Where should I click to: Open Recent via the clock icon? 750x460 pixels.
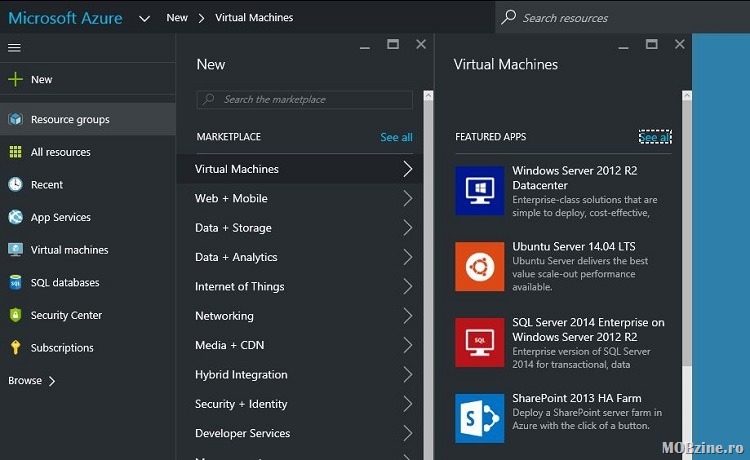point(15,185)
